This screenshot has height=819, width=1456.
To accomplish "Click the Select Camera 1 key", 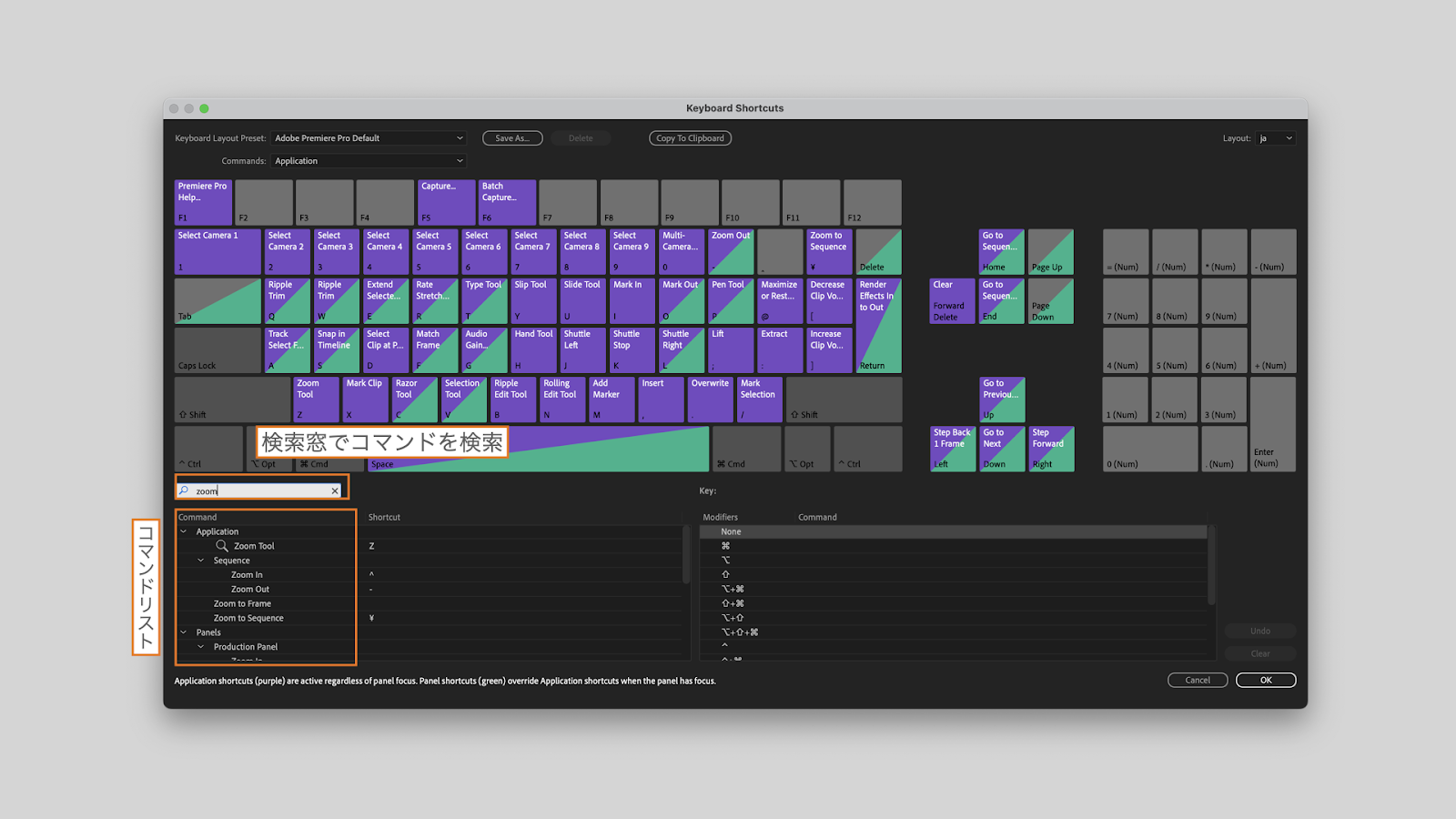I will tap(217, 251).
